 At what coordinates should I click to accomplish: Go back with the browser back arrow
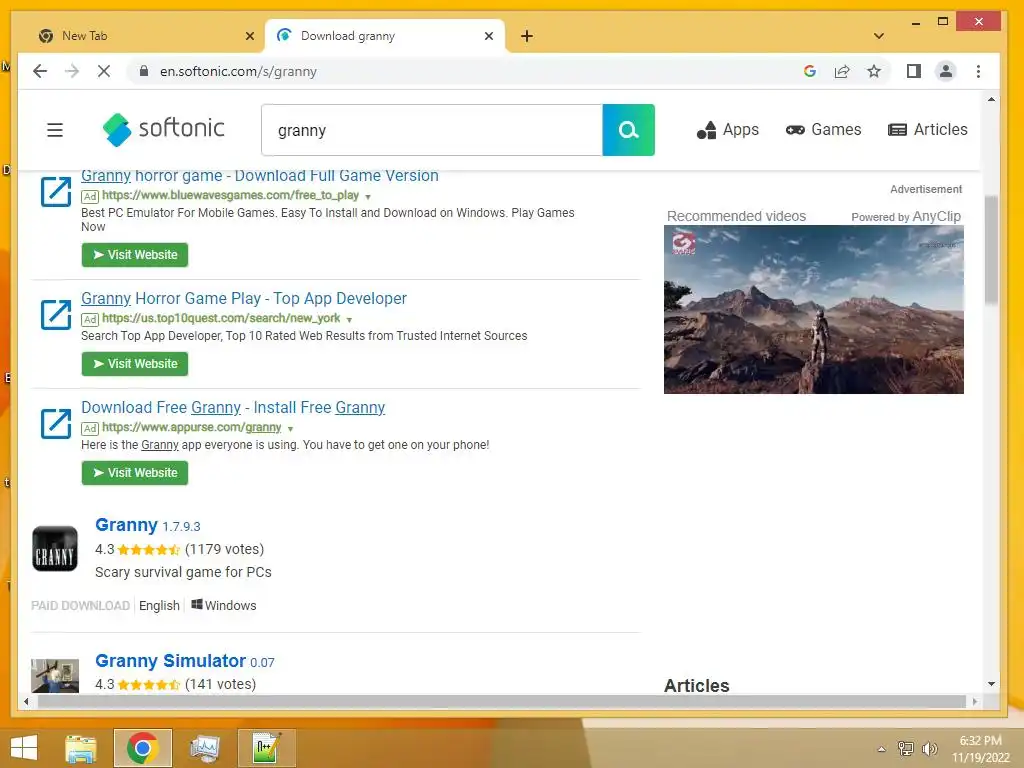[40, 71]
